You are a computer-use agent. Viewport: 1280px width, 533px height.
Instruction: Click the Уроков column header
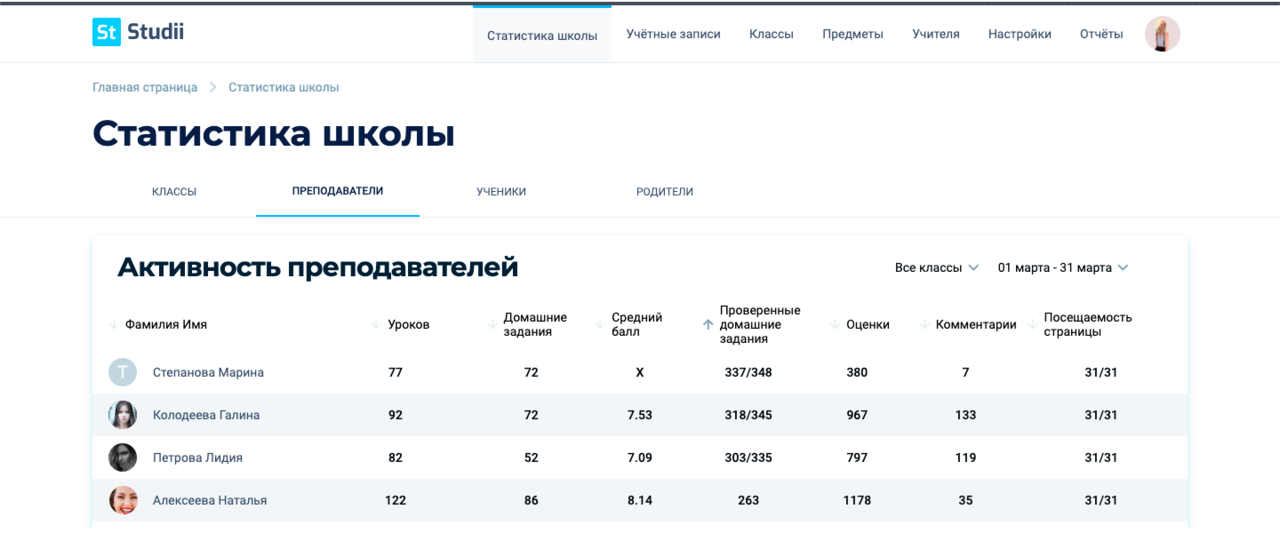(x=409, y=325)
